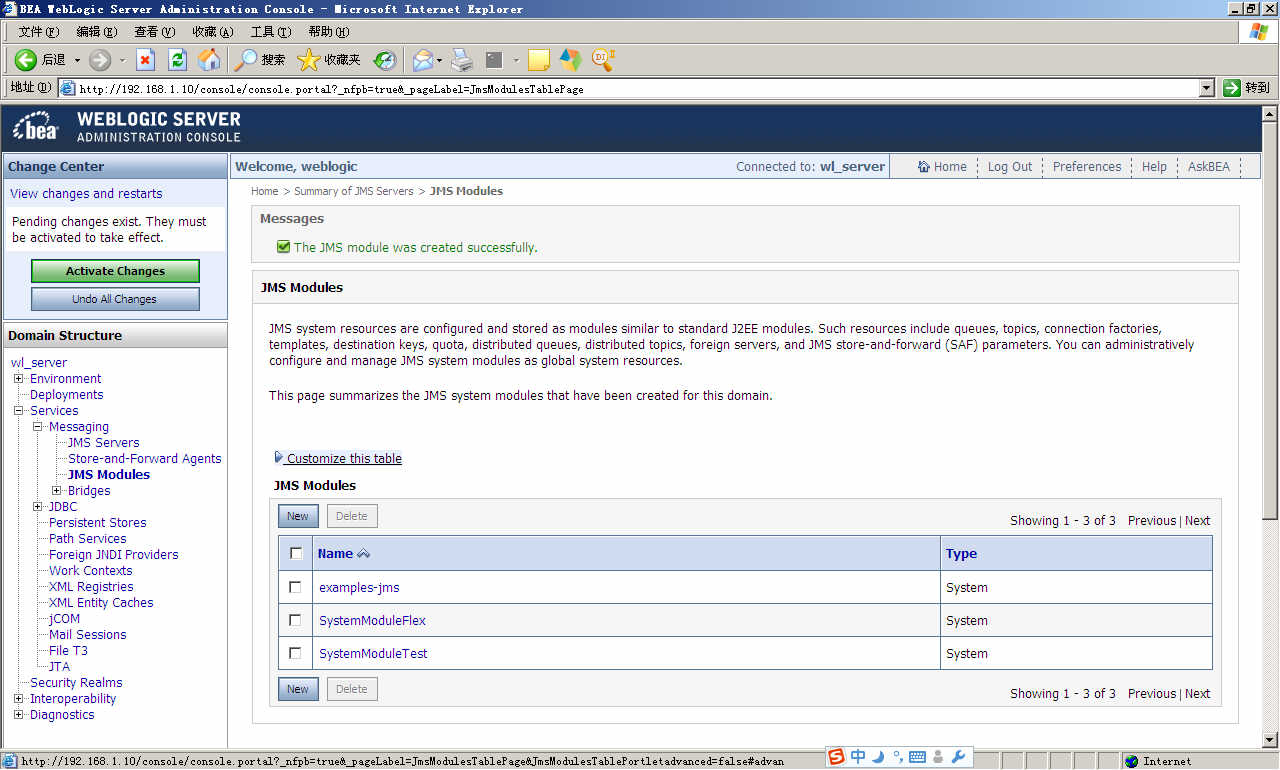Click the Log Out link
Image resolution: width=1280 pixels, height=770 pixels.
pyautogui.click(x=1009, y=167)
